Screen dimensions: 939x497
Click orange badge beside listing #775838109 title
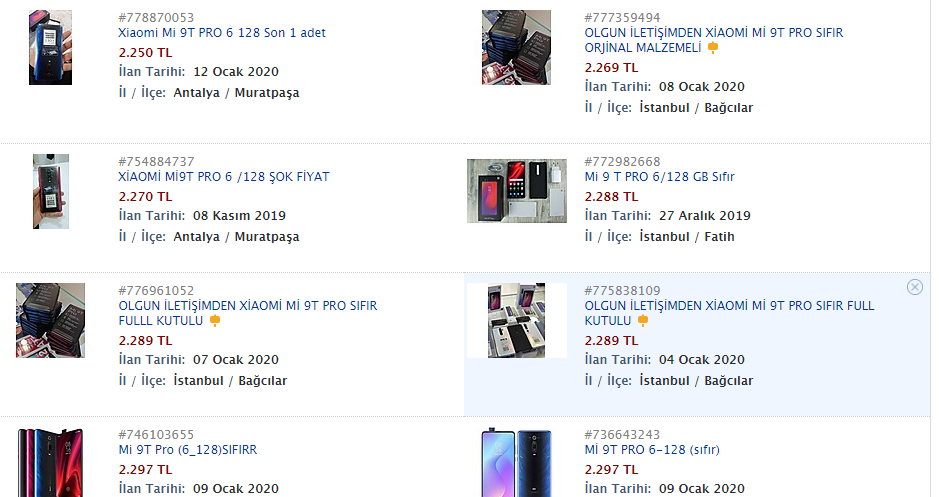[x=643, y=321]
